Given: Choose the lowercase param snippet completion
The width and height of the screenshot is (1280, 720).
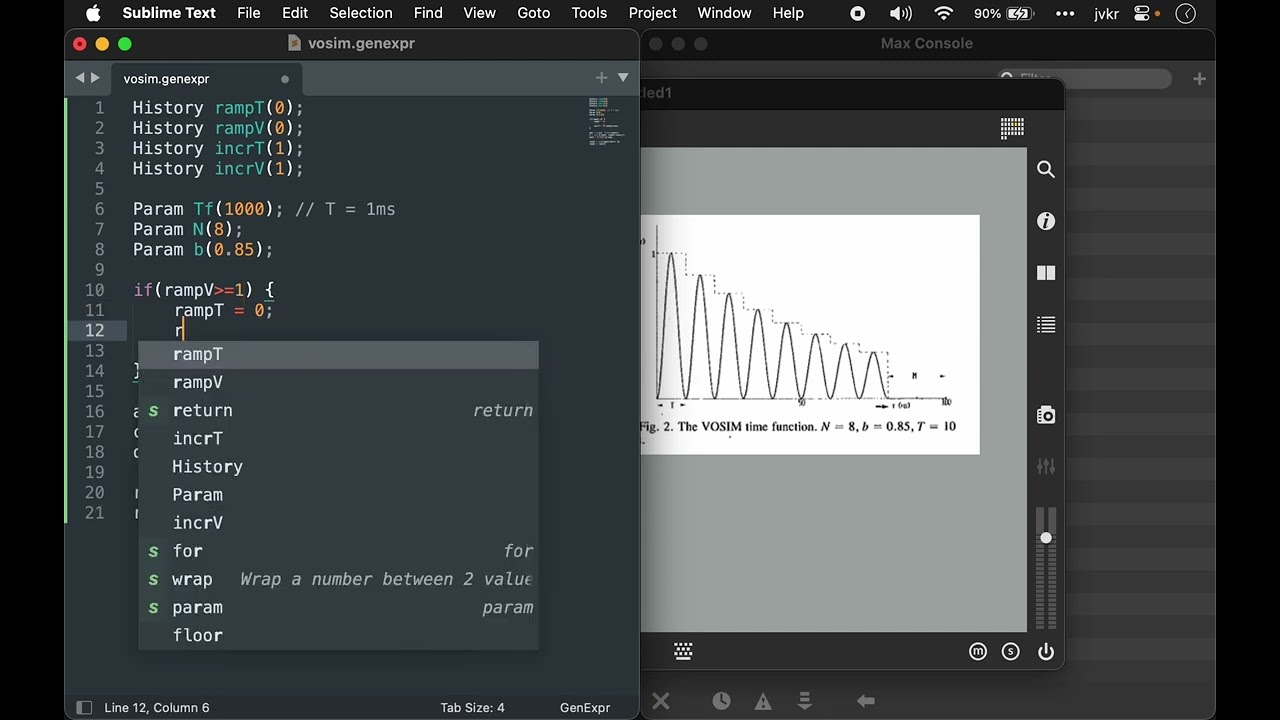Looking at the screenshot, I should [338, 607].
